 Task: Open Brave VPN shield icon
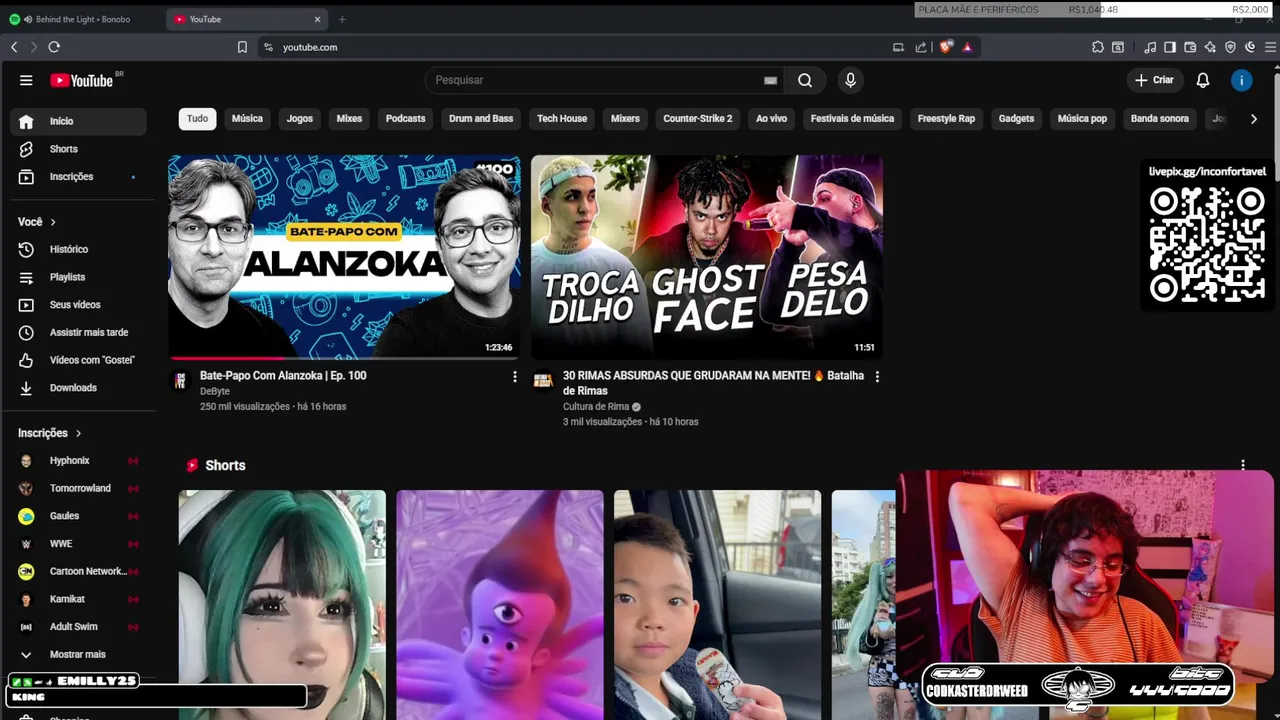point(1230,47)
